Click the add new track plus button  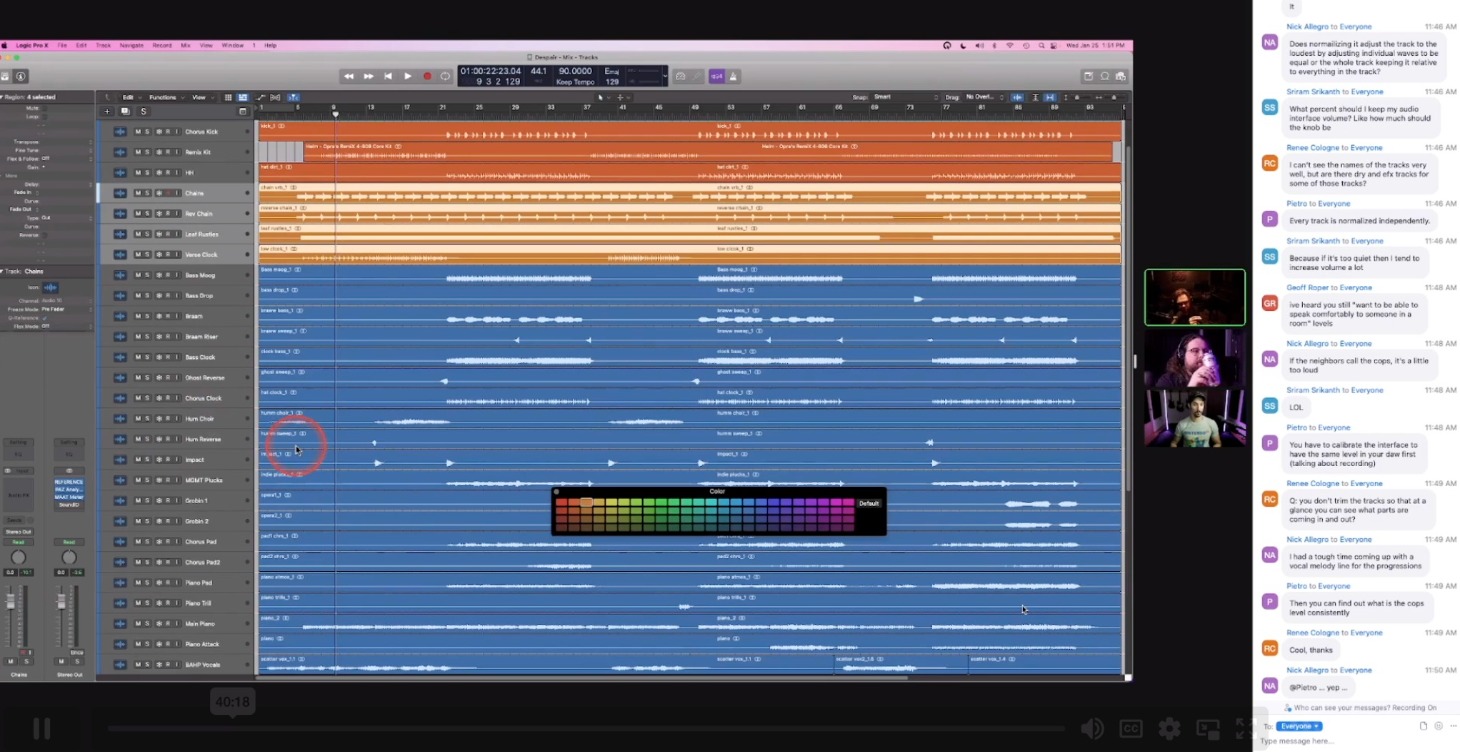(108, 111)
